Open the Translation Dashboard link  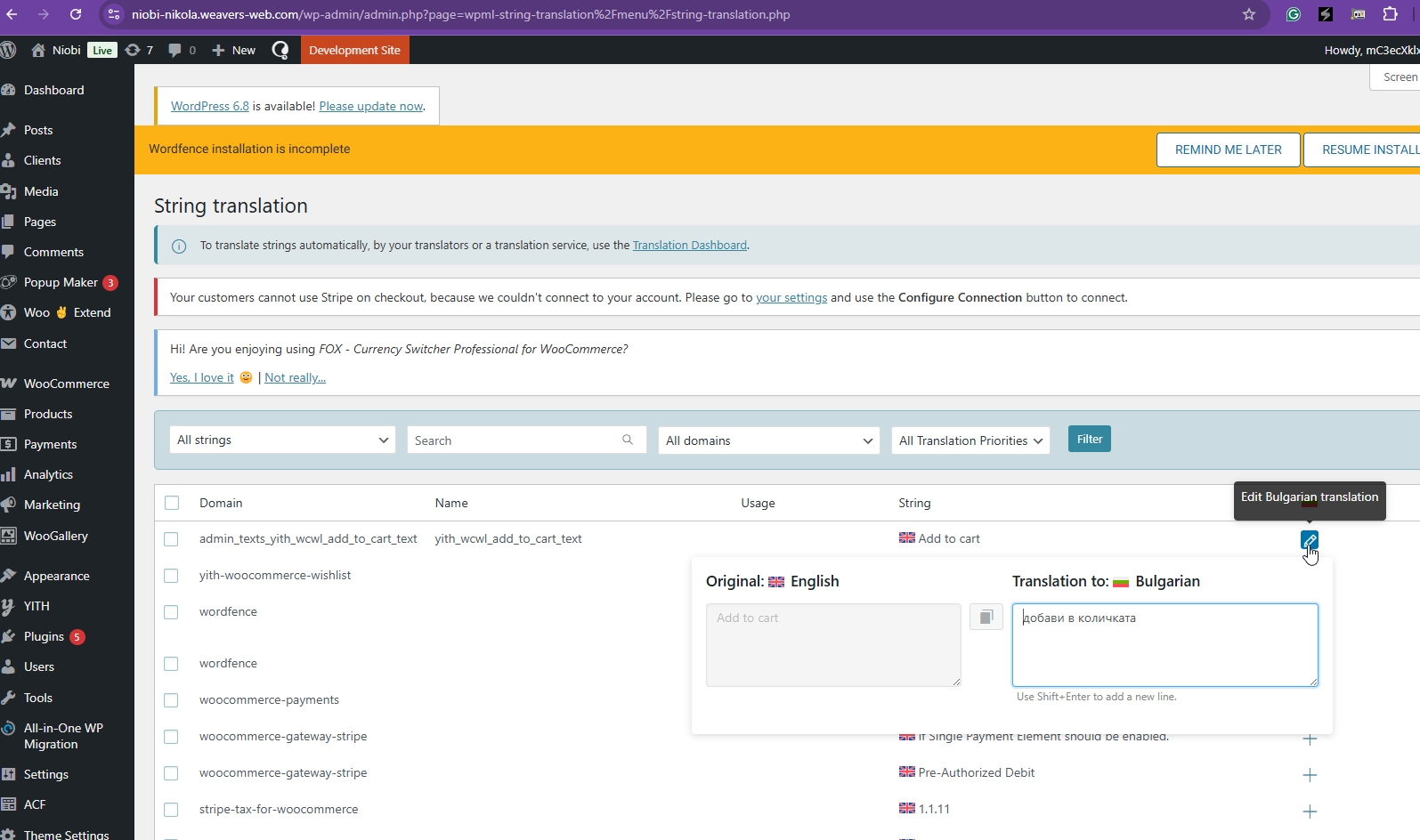click(x=689, y=246)
